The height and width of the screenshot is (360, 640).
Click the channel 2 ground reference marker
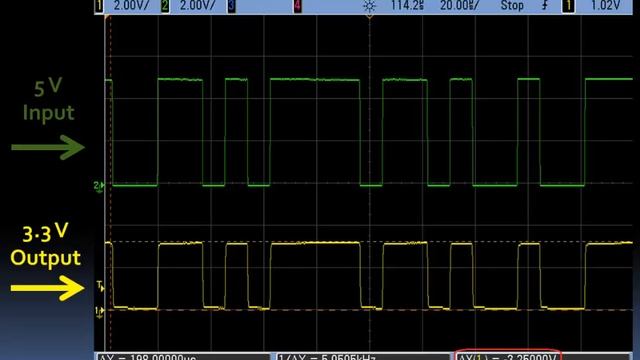point(99,187)
